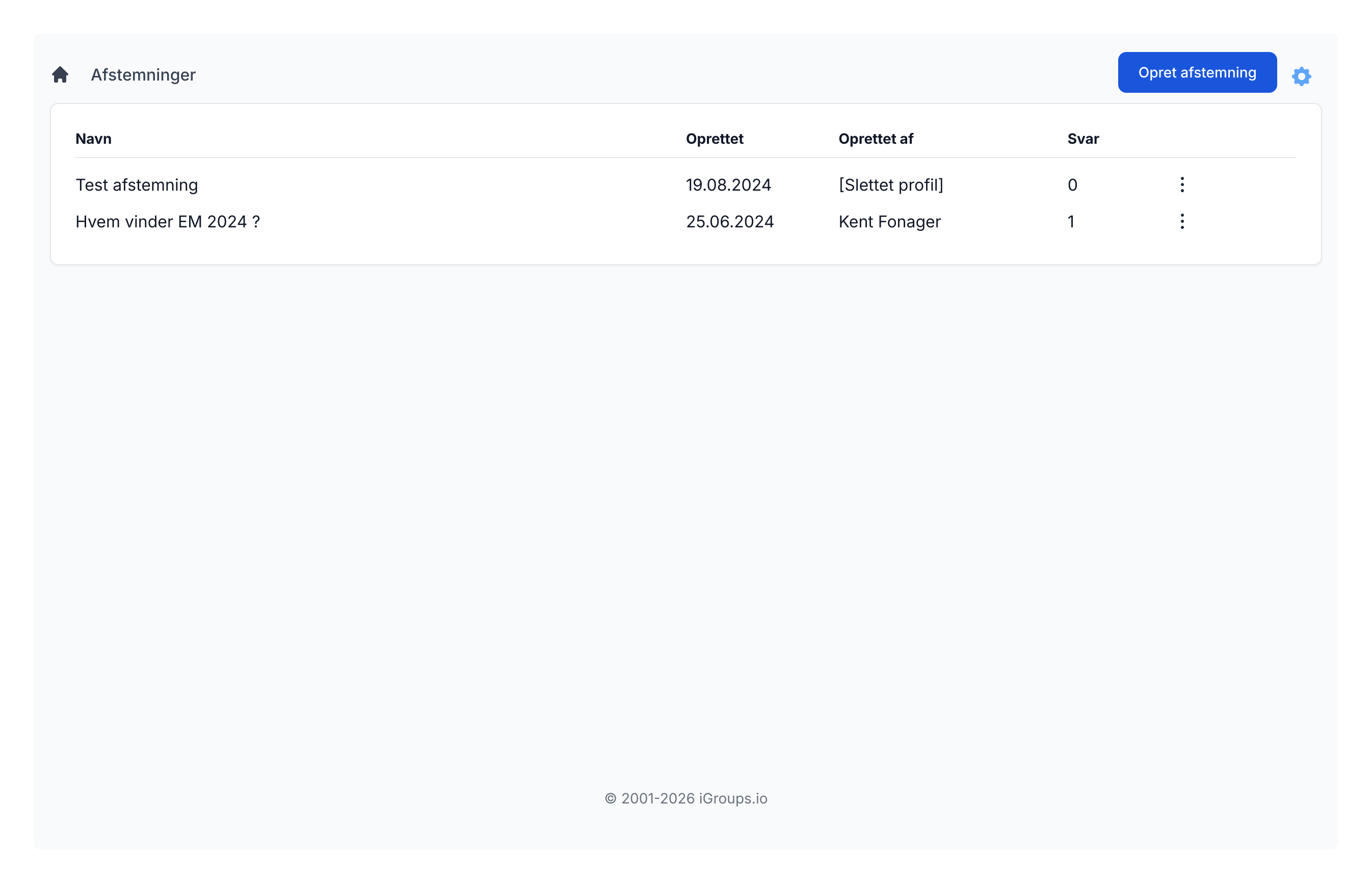The height and width of the screenshot is (883, 1372).
Task: Click the Opret afstemning button
Action: (1197, 73)
